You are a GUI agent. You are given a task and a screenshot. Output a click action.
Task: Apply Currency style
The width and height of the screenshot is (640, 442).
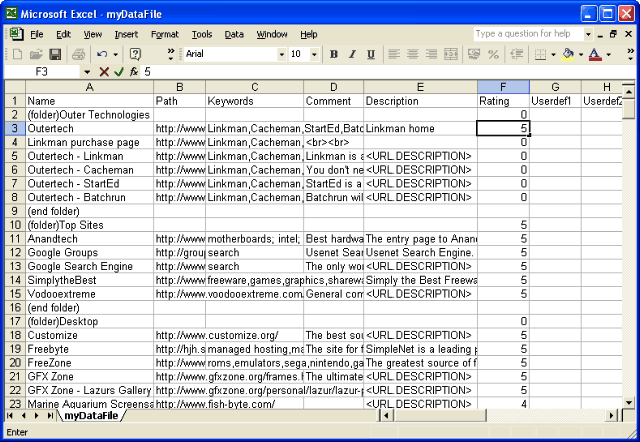[x=474, y=54]
